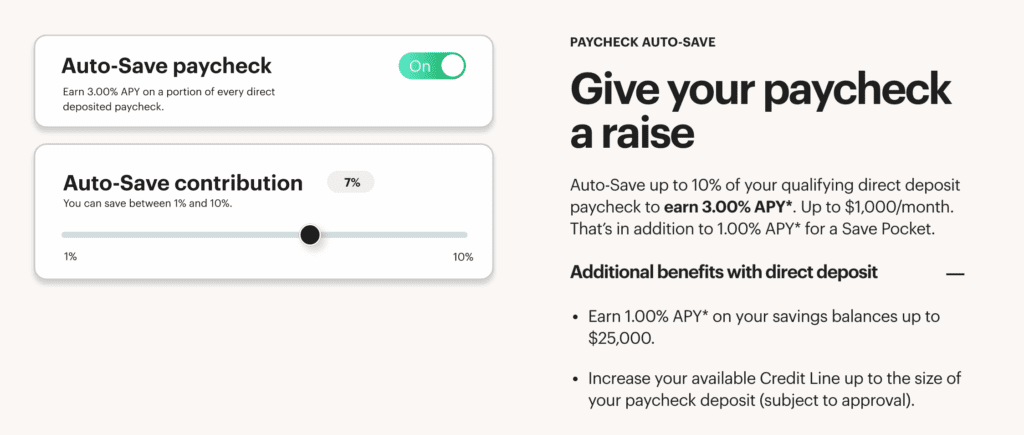This screenshot has height=435, width=1024.
Task: Click the slider track near the 10% end
Action: 451,234
